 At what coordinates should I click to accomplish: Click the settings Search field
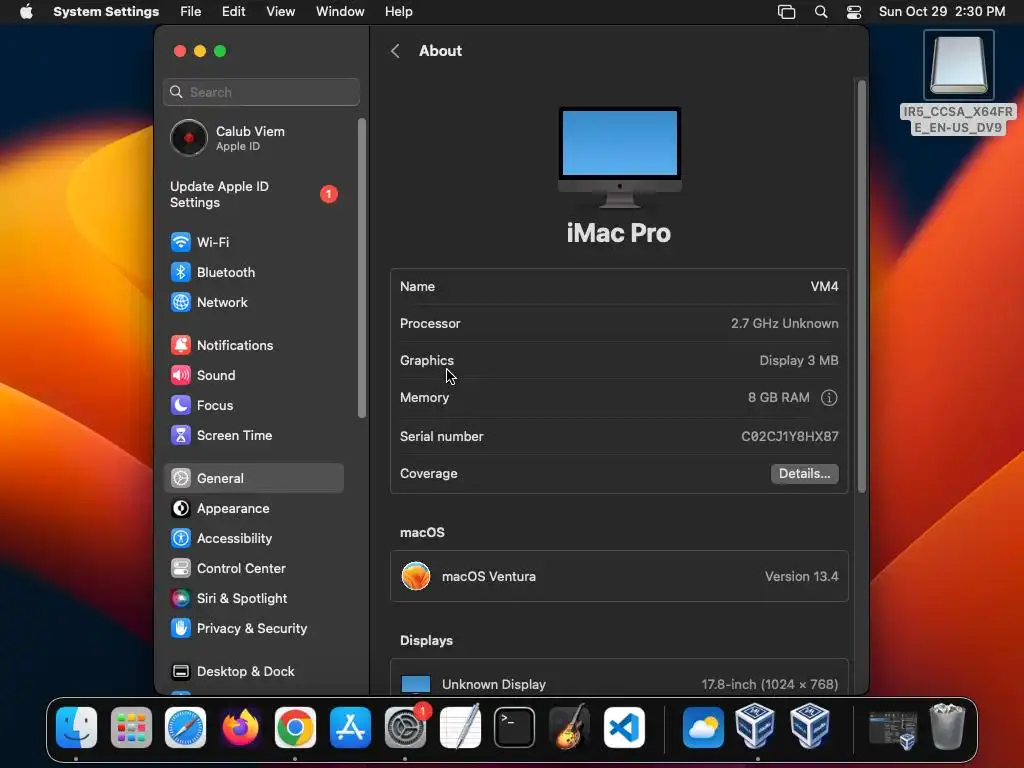[x=261, y=92]
